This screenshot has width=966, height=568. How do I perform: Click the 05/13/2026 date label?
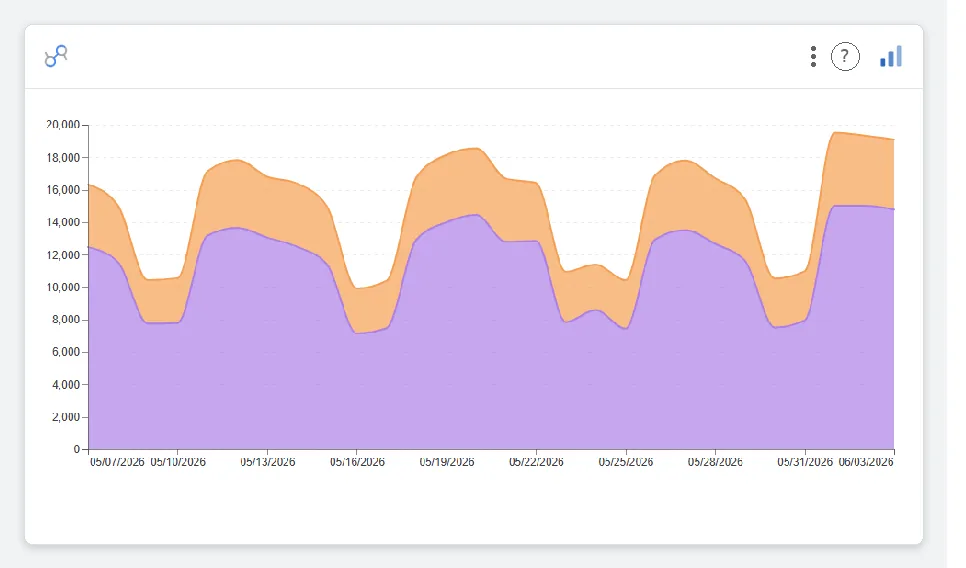(x=267, y=462)
